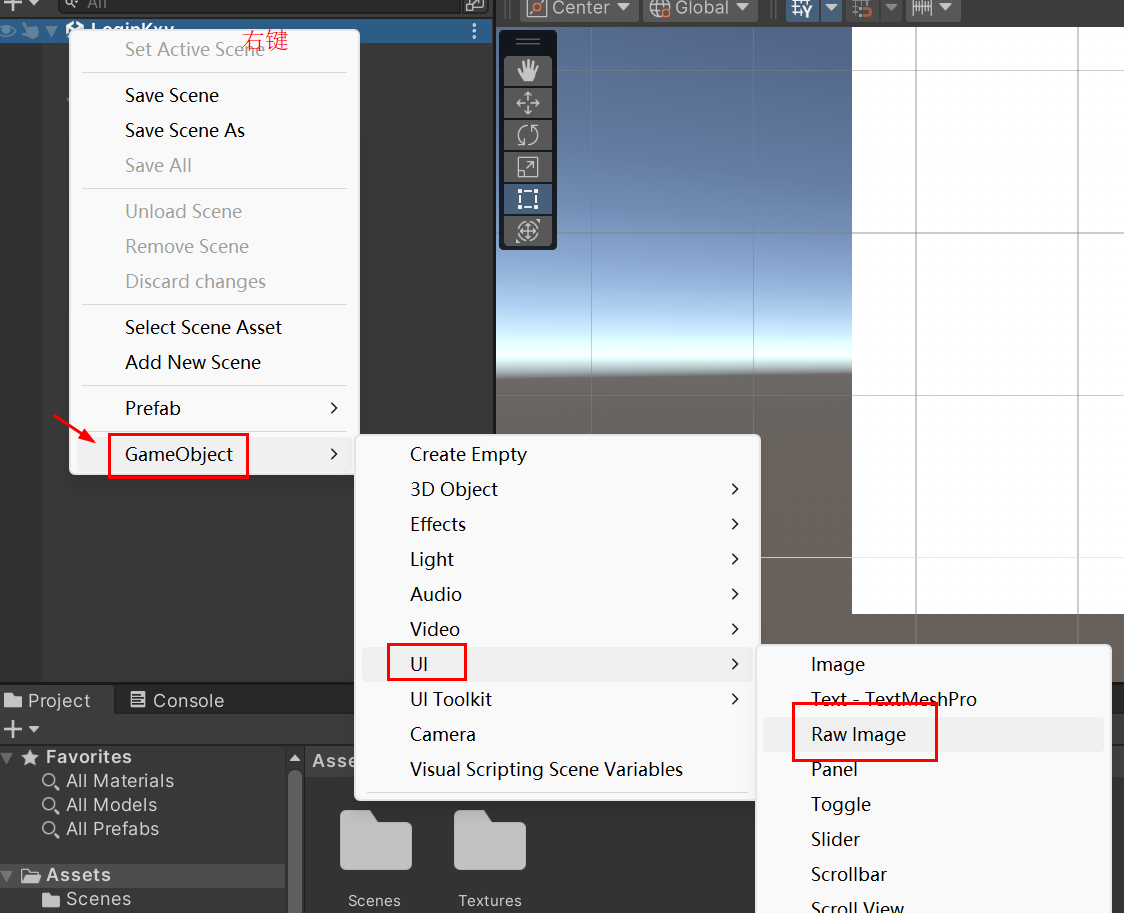Select the Rotate tool
The height and width of the screenshot is (913, 1124).
pyautogui.click(x=527, y=135)
